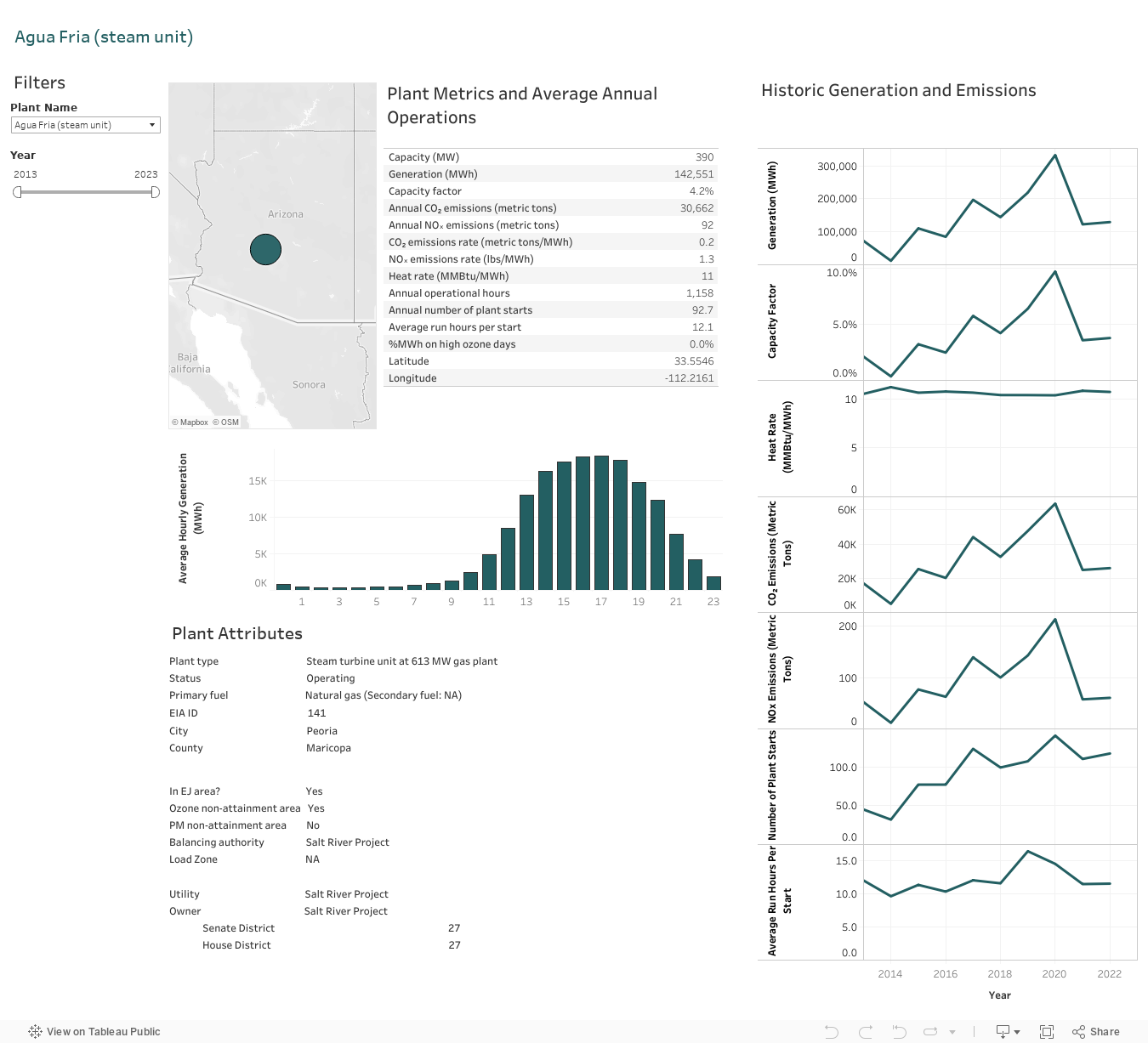Open the small arrow beside the Refresh icon
Viewport: 1148px width, 1043px height.
click(x=952, y=1032)
